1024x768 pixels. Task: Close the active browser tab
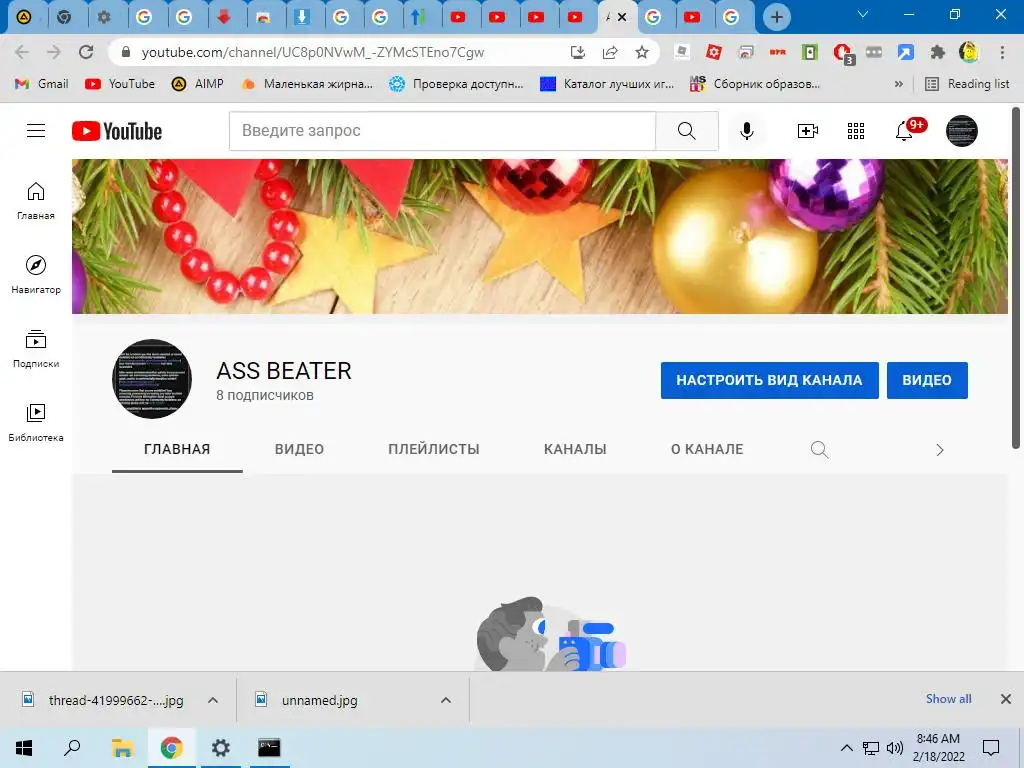point(622,18)
